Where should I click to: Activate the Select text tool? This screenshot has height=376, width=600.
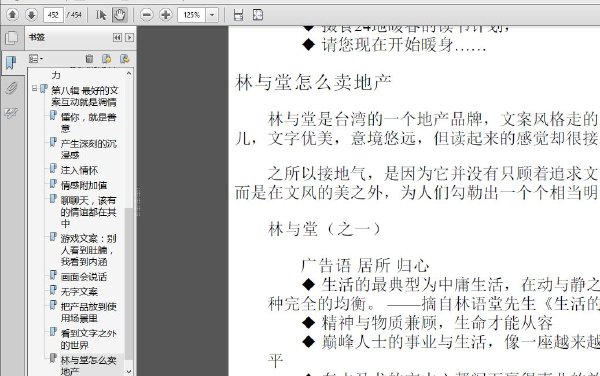[x=101, y=15]
